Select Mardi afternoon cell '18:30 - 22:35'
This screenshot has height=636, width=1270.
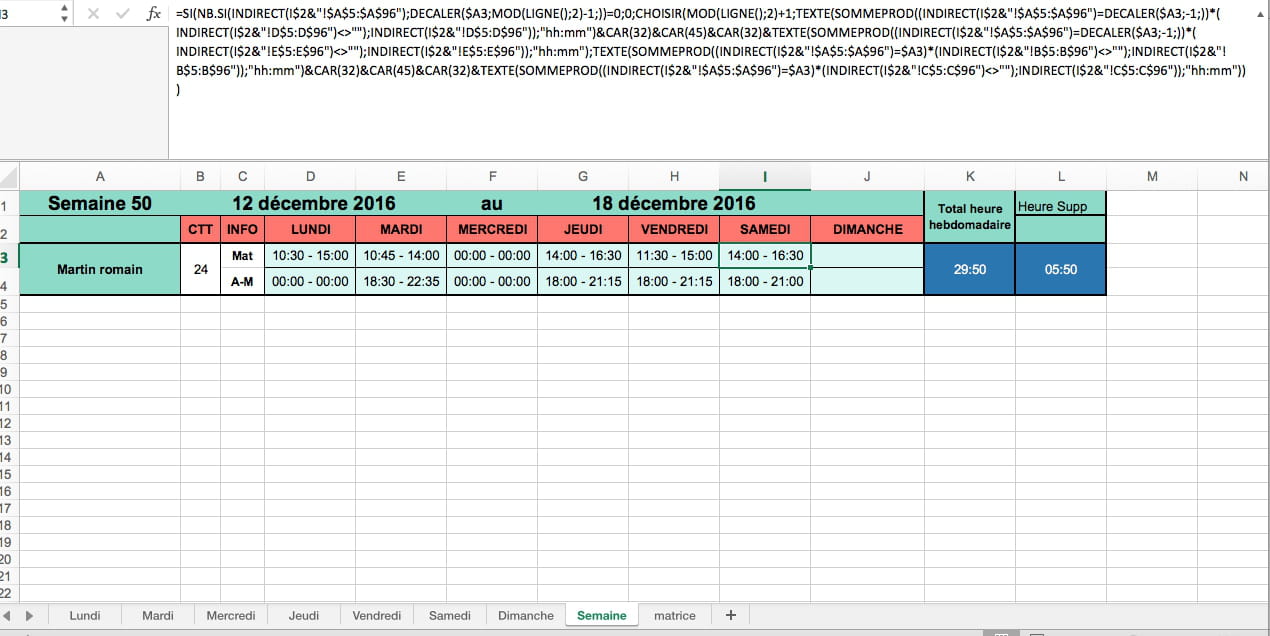tap(401, 282)
